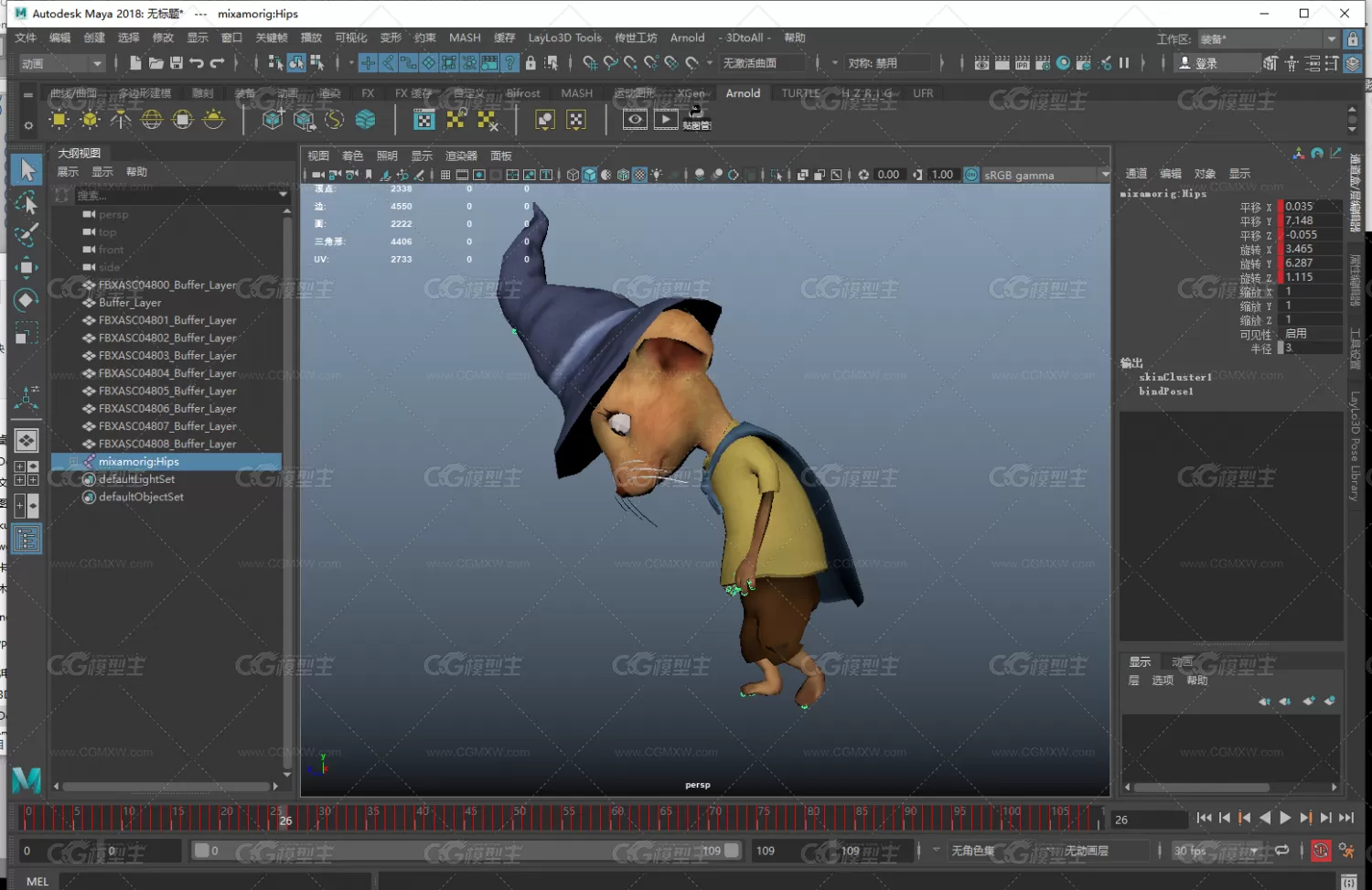Activate the Move tool in toolbox
This screenshot has height=890, width=1372.
click(27, 267)
